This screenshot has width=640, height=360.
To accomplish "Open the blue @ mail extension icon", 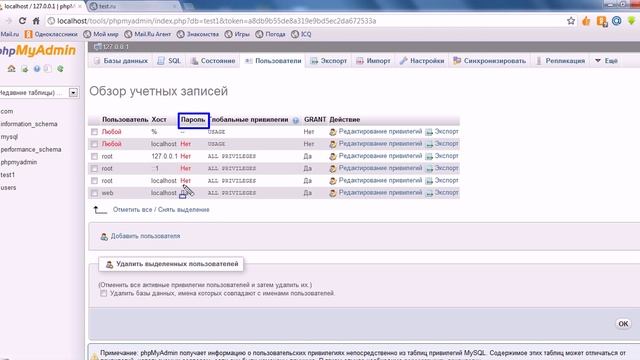I will 616,21.
